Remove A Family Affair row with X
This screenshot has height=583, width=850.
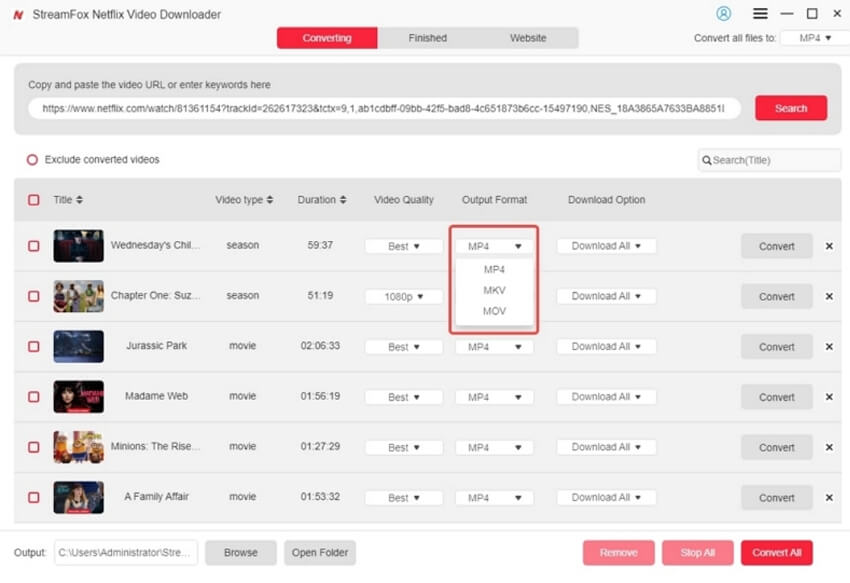[829, 497]
